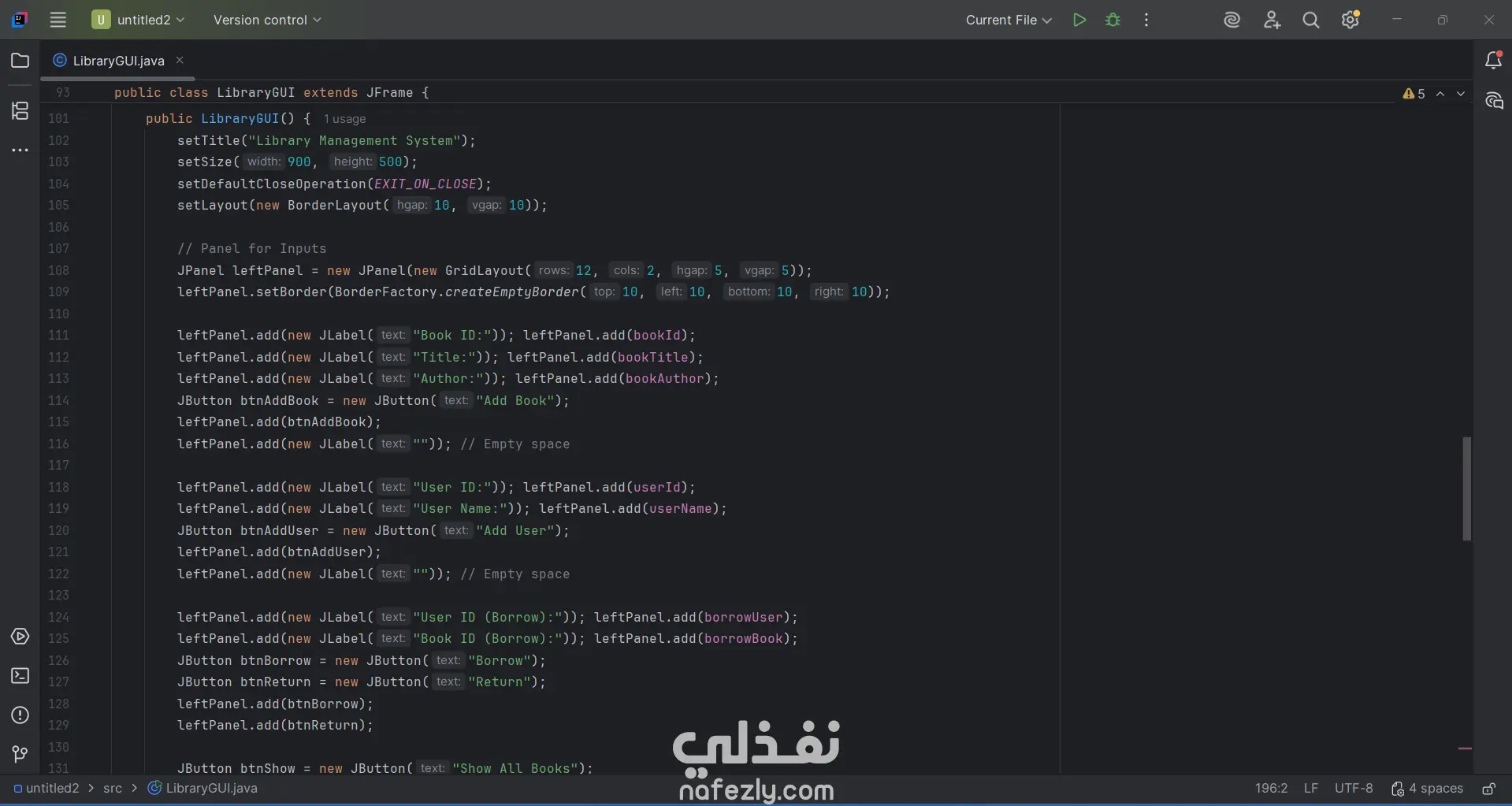The width and height of the screenshot is (1512, 806).
Task: Click the untitled2 breadcrumb in the status bar
Action: (x=46, y=789)
